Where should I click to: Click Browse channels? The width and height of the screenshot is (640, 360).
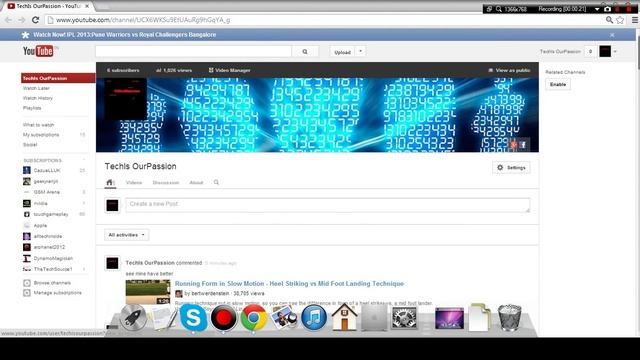pyautogui.click(x=52, y=283)
